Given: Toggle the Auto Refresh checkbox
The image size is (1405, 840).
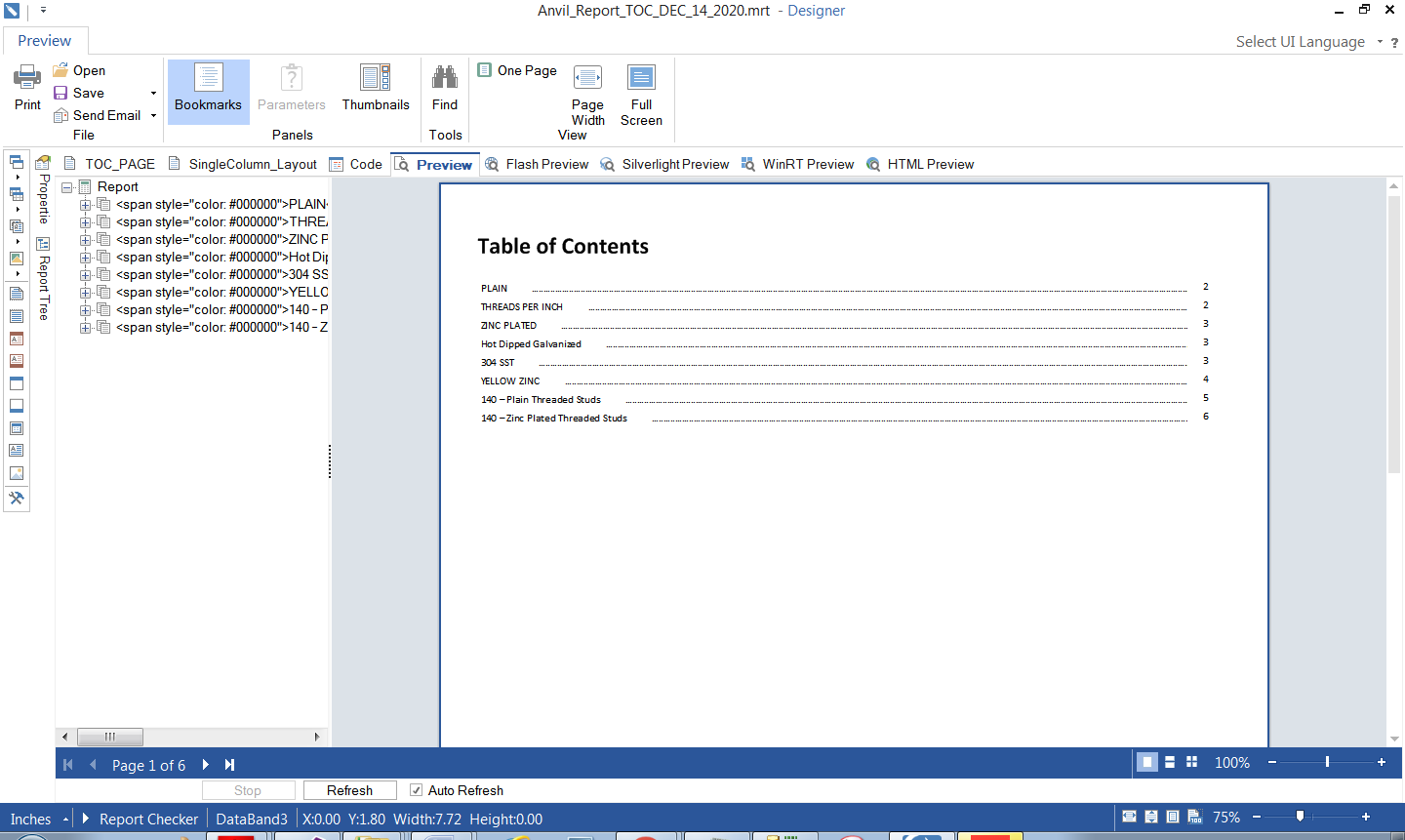Looking at the screenshot, I should [417, 790].
